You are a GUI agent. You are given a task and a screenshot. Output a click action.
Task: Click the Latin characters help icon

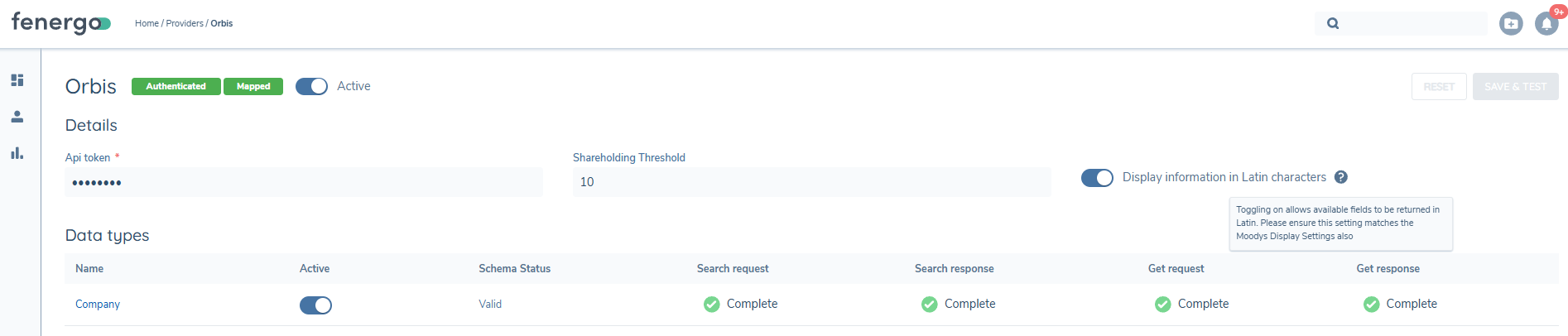pyautogui.click(x=1341, y=177)
